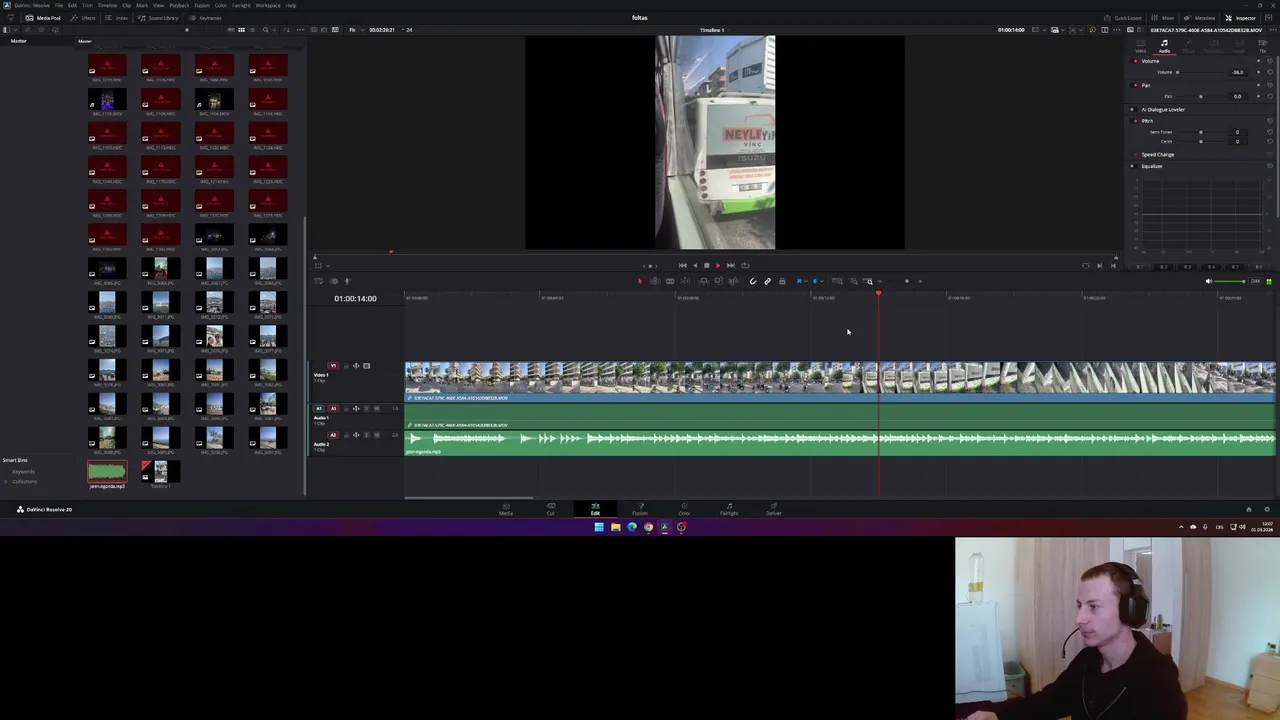
Task: Toggle the Position Lock padlock icon
Action: [782, 281]
